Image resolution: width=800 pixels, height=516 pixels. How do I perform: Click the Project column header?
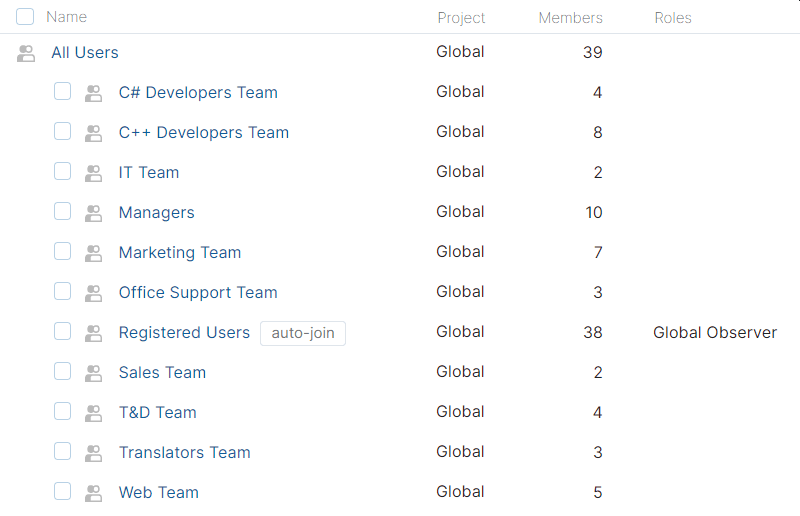pos(461,18)
